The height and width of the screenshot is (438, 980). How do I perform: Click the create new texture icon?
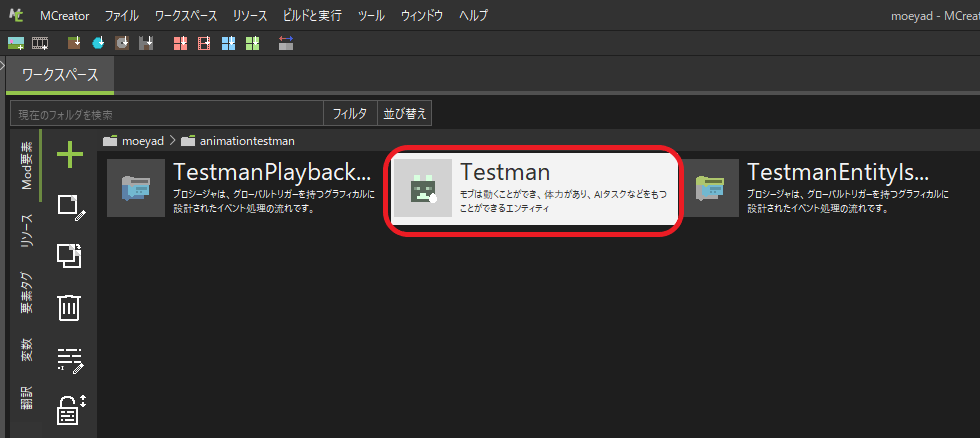pos(16,43)
